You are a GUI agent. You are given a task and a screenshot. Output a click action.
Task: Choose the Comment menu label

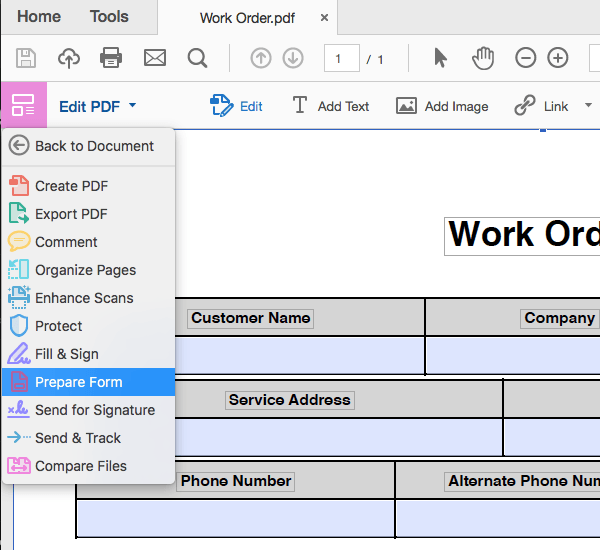click(66, 242)
